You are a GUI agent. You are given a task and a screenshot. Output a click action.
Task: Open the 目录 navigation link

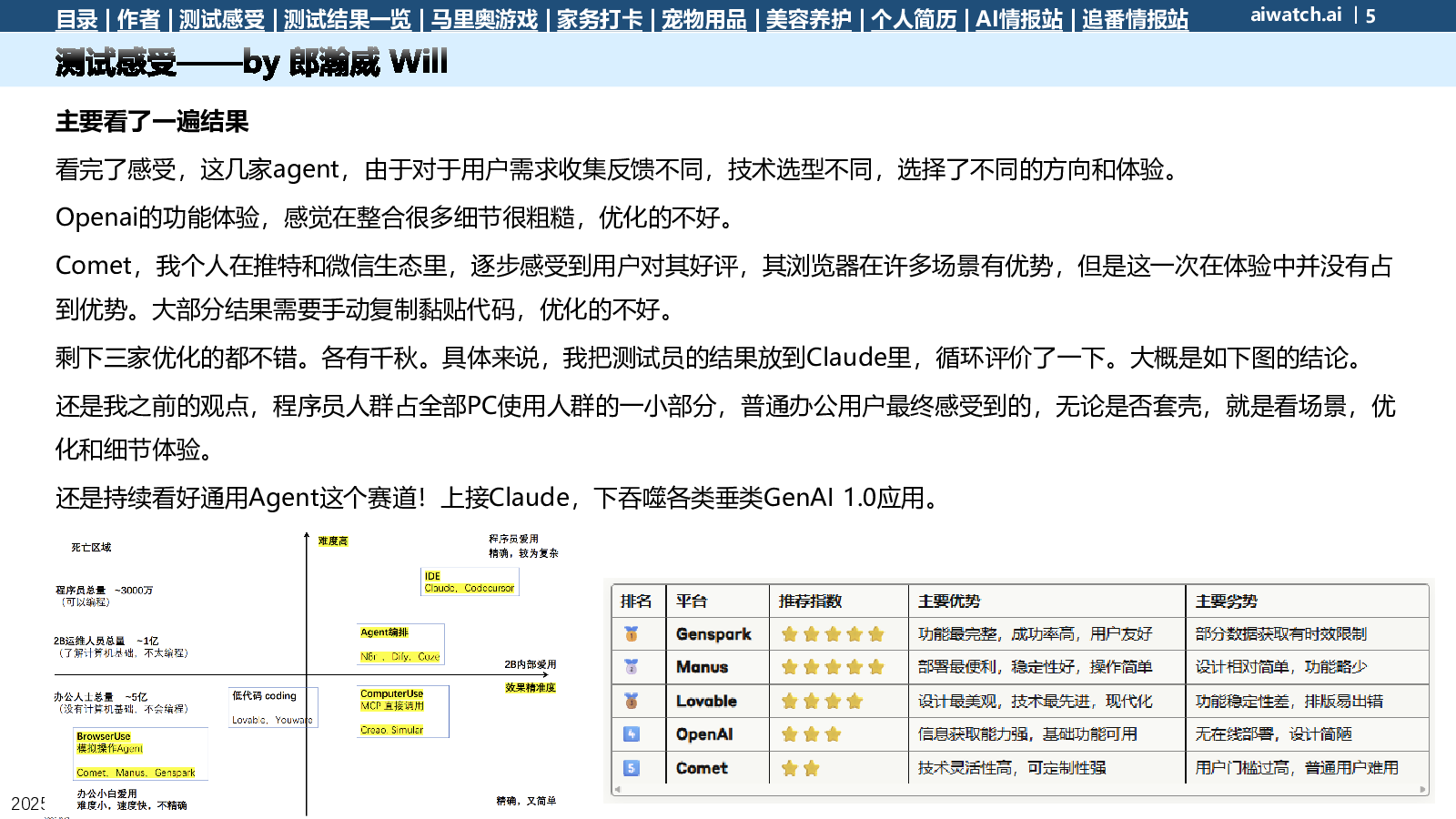click(76, 19)
